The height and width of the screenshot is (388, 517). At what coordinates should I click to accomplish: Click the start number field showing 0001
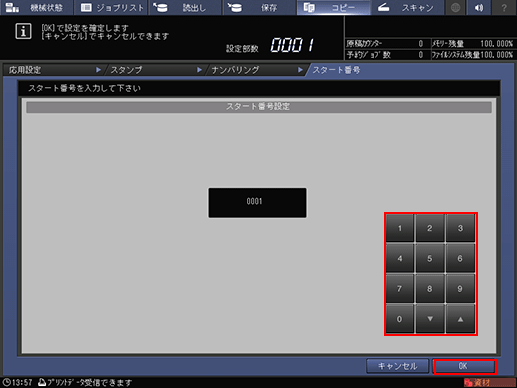(x=257, y=203)
